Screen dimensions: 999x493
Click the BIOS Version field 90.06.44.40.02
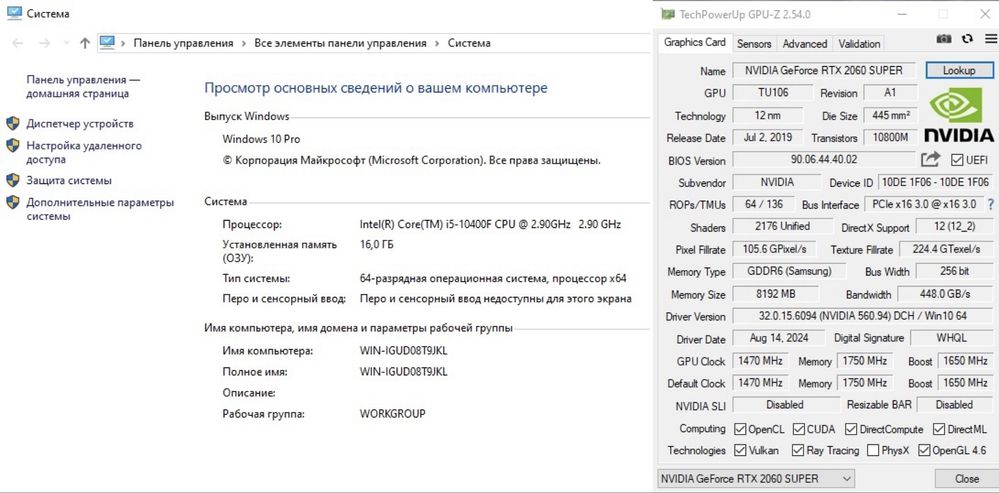(x=824, y=159)
